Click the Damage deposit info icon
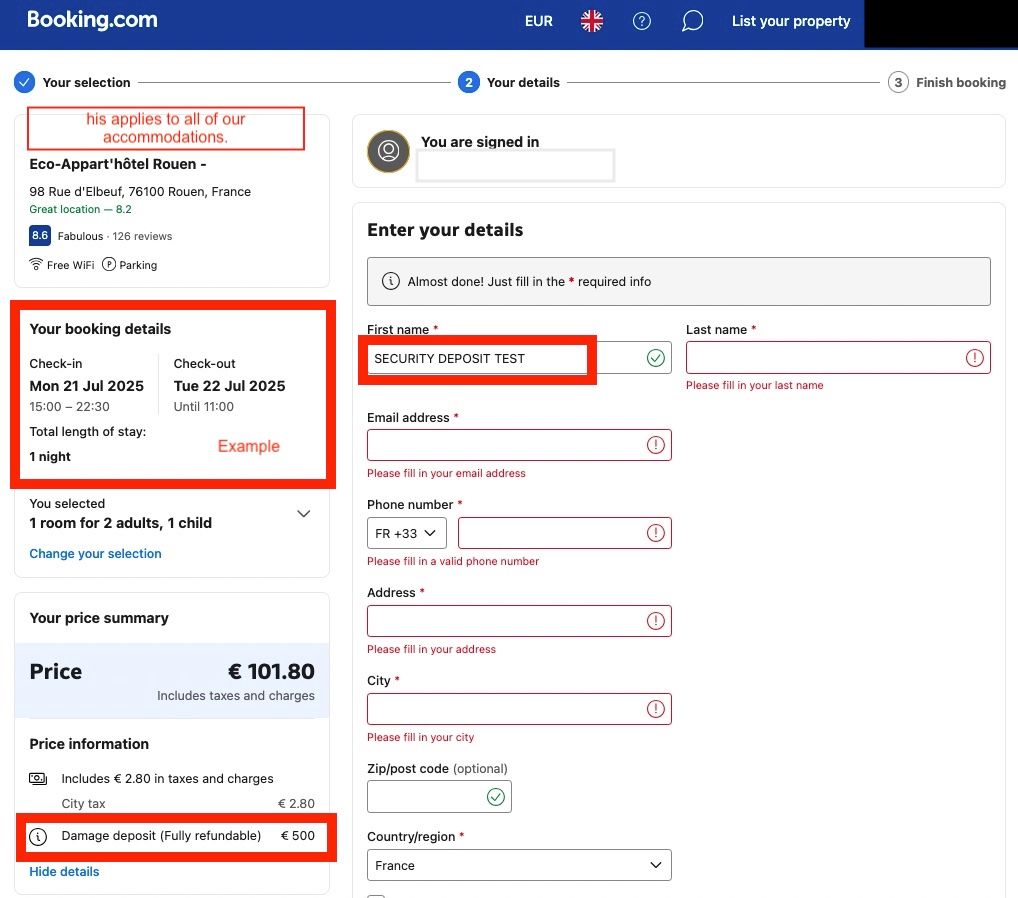This screenshot has width=1018, height=898. click(x=38, y=836)
